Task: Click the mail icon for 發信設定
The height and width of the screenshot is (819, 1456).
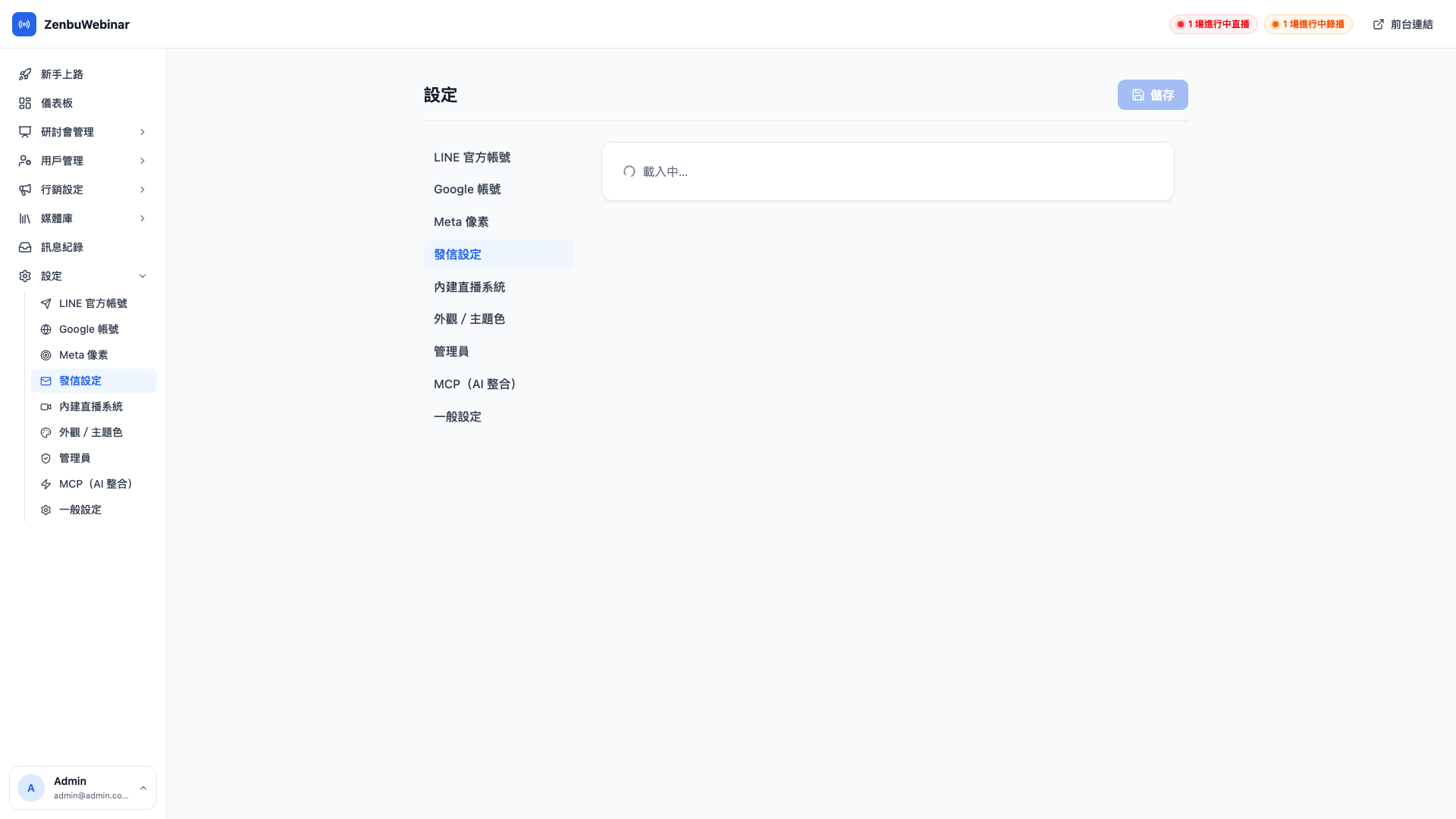Action: pyautogui.click(x=46, y=381)
